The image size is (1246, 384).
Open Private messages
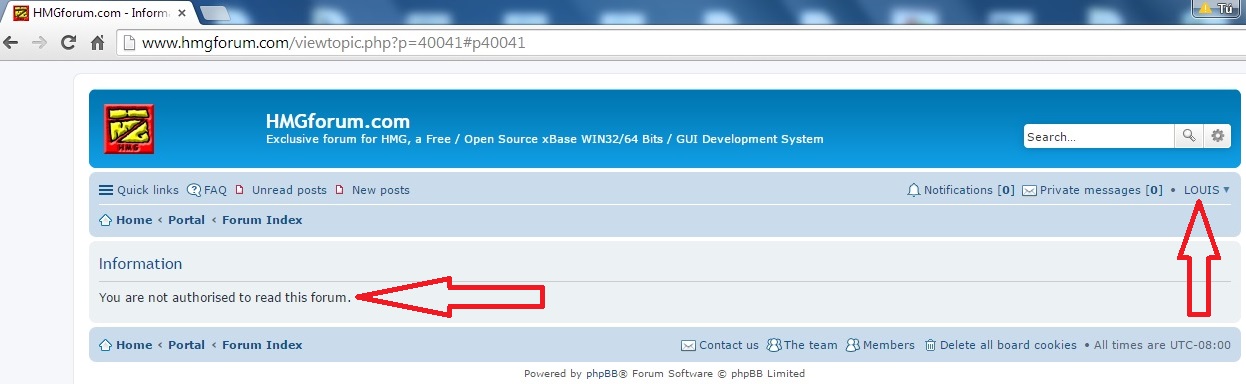coord(1093,190)
